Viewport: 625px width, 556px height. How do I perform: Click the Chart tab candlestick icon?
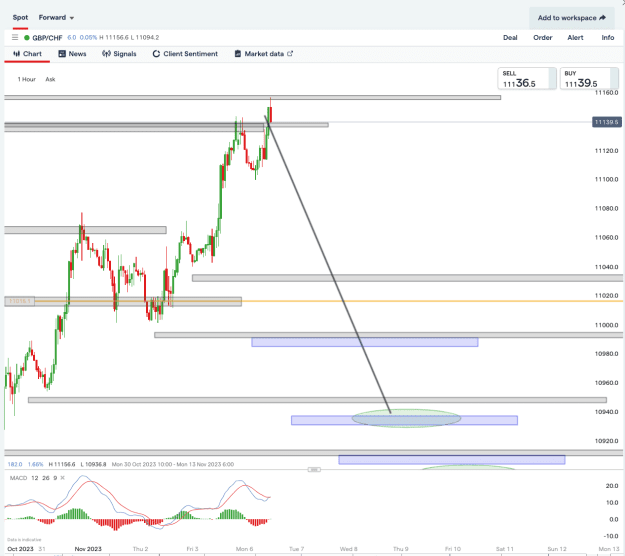coord(16,54)
